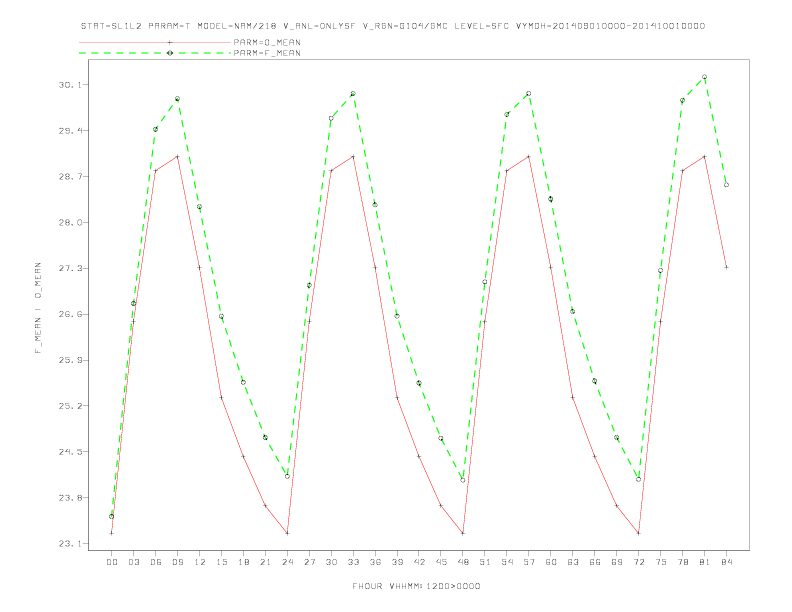This screenshot has width=792, height=612.
Task: Select the green F_MEAN circle marker at hour 09
Action: (x=177, y=99)
